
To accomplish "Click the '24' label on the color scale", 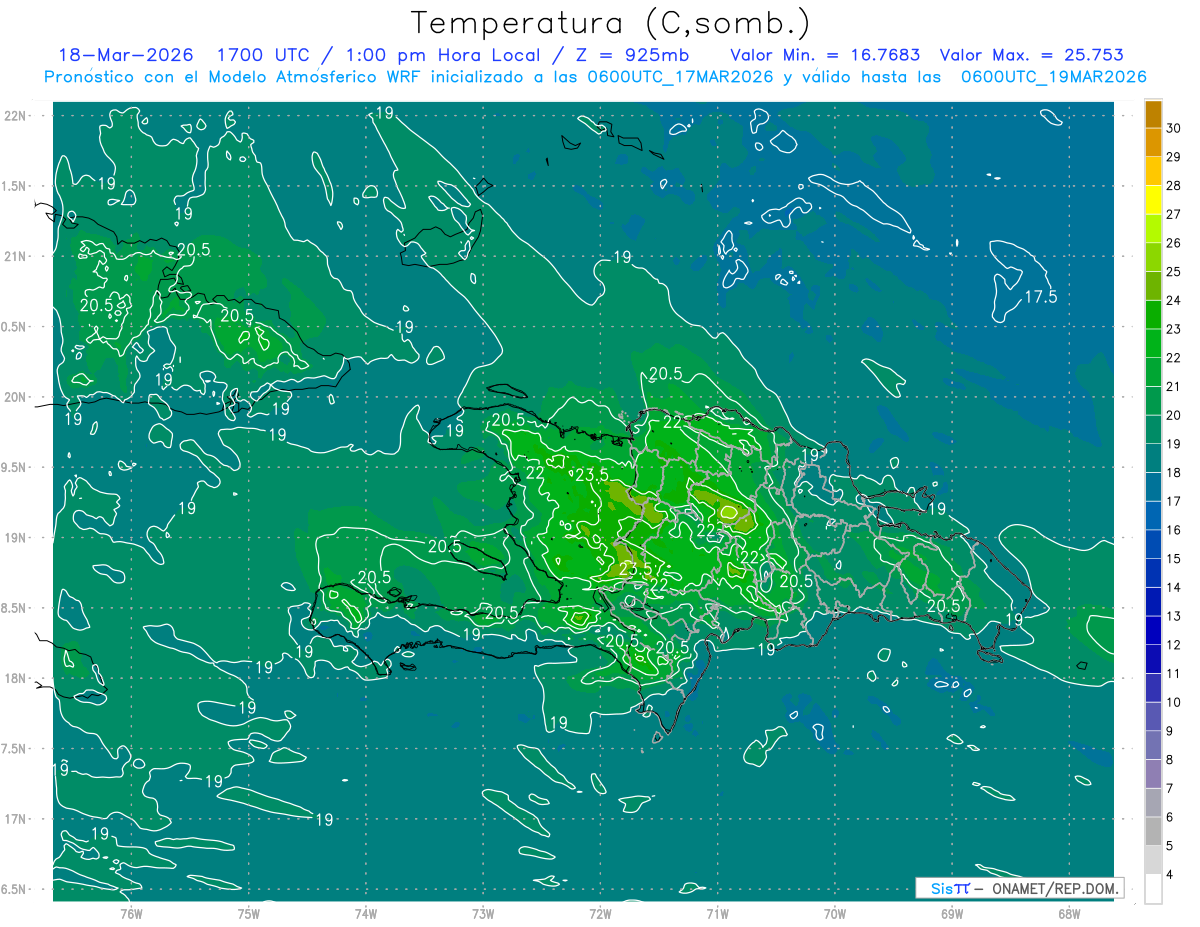I will [x=1174, y=300].
